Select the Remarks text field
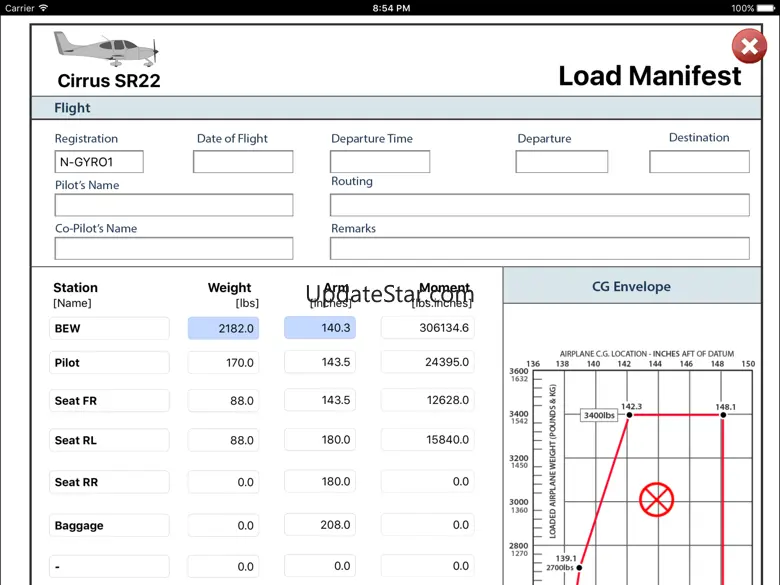Screen dimensions: 780x585 (x=539, y=248)
